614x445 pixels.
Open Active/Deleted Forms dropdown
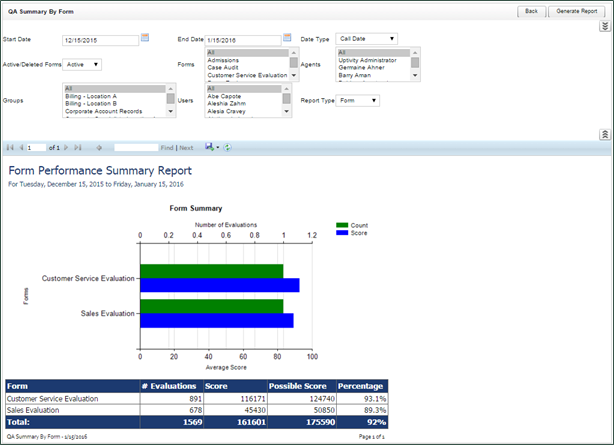click(x=83, y=64)
